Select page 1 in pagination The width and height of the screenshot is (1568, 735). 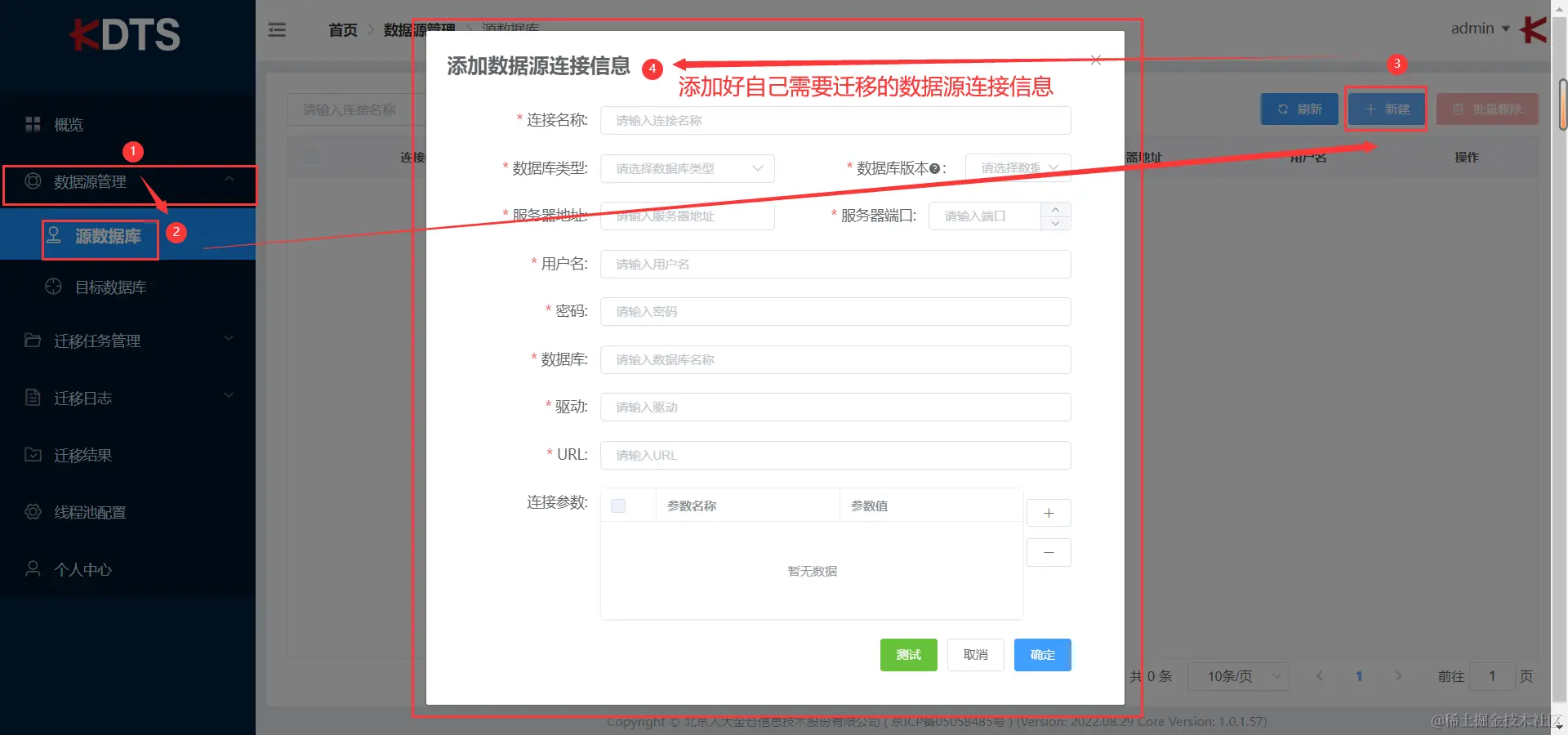(x=1359, y=676)
